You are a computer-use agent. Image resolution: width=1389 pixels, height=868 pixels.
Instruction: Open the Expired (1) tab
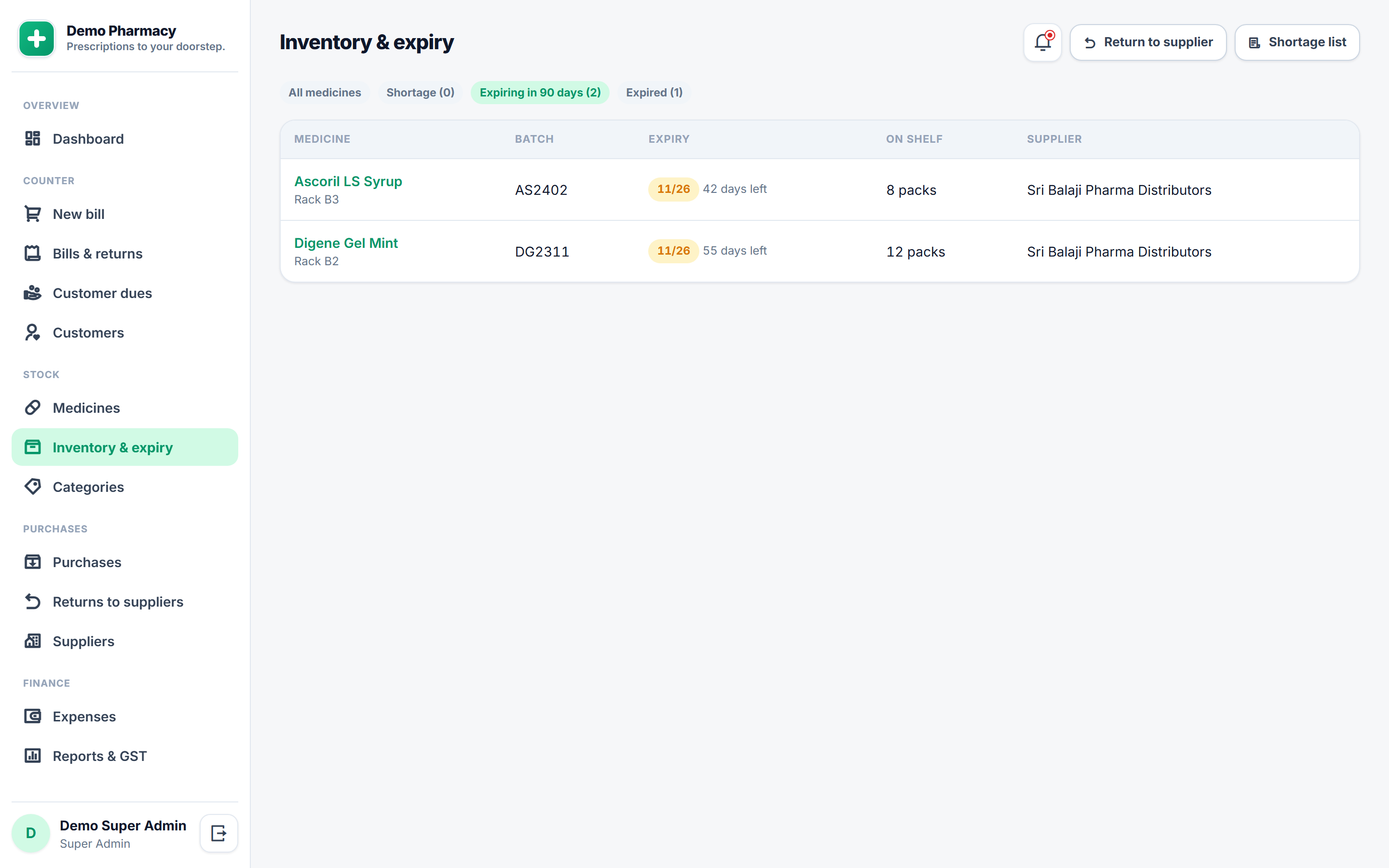coord(654,93)
